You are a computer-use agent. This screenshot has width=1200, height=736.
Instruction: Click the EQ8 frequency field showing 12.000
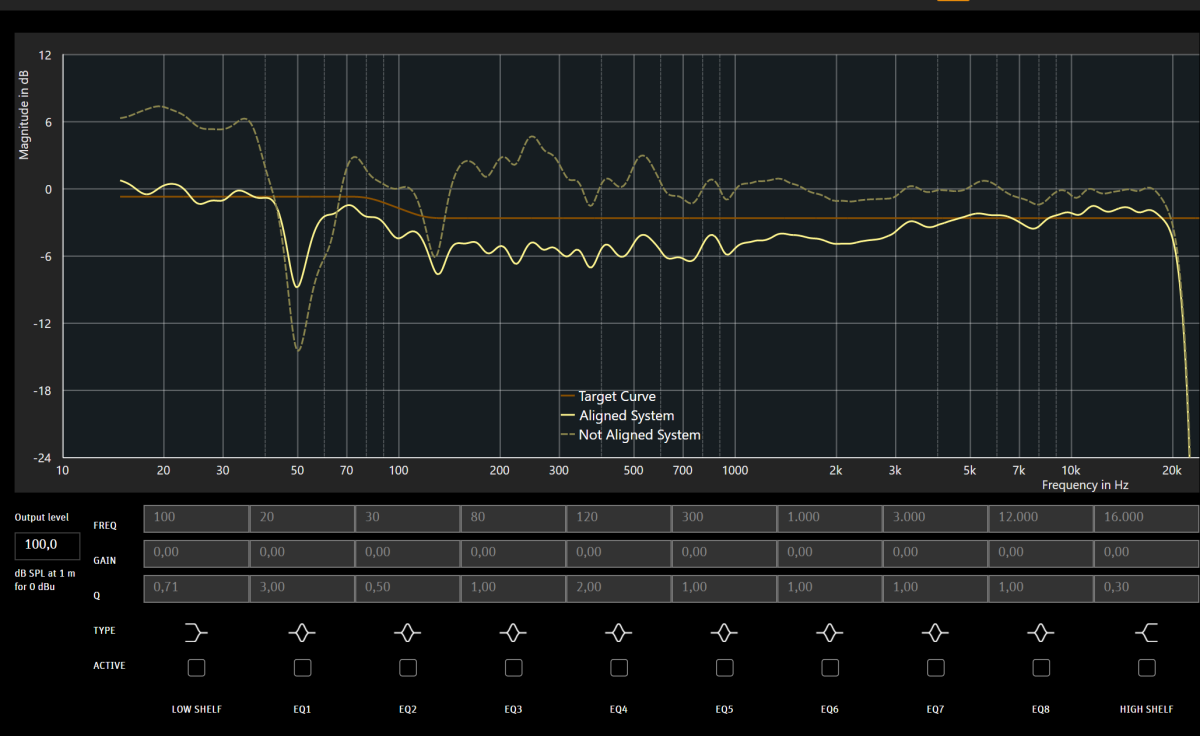click(1041, 518)
